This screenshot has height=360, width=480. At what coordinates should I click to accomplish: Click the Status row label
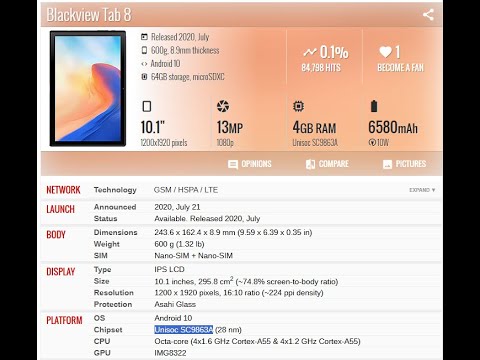coord(105,219)
